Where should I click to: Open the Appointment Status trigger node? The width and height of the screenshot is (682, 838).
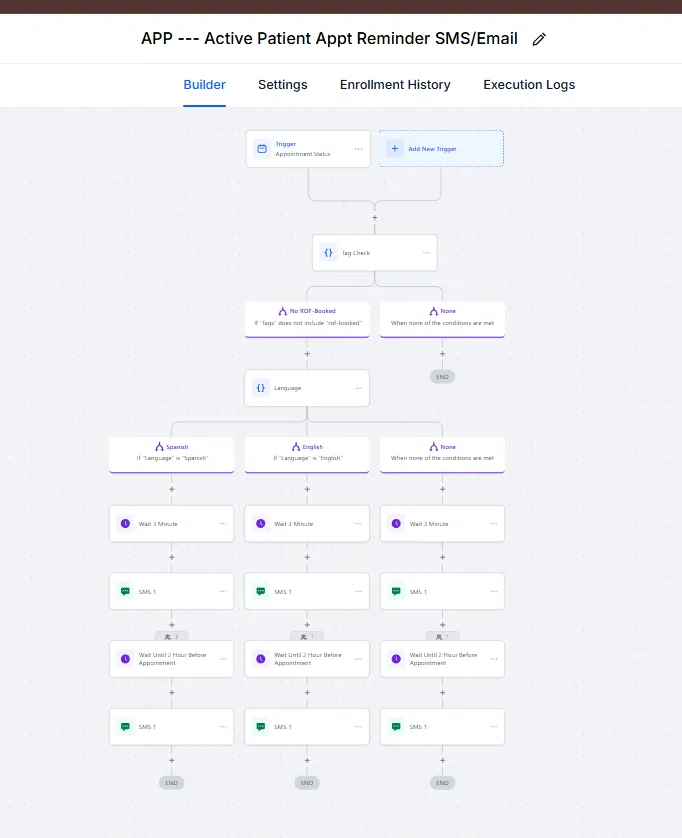308,149
